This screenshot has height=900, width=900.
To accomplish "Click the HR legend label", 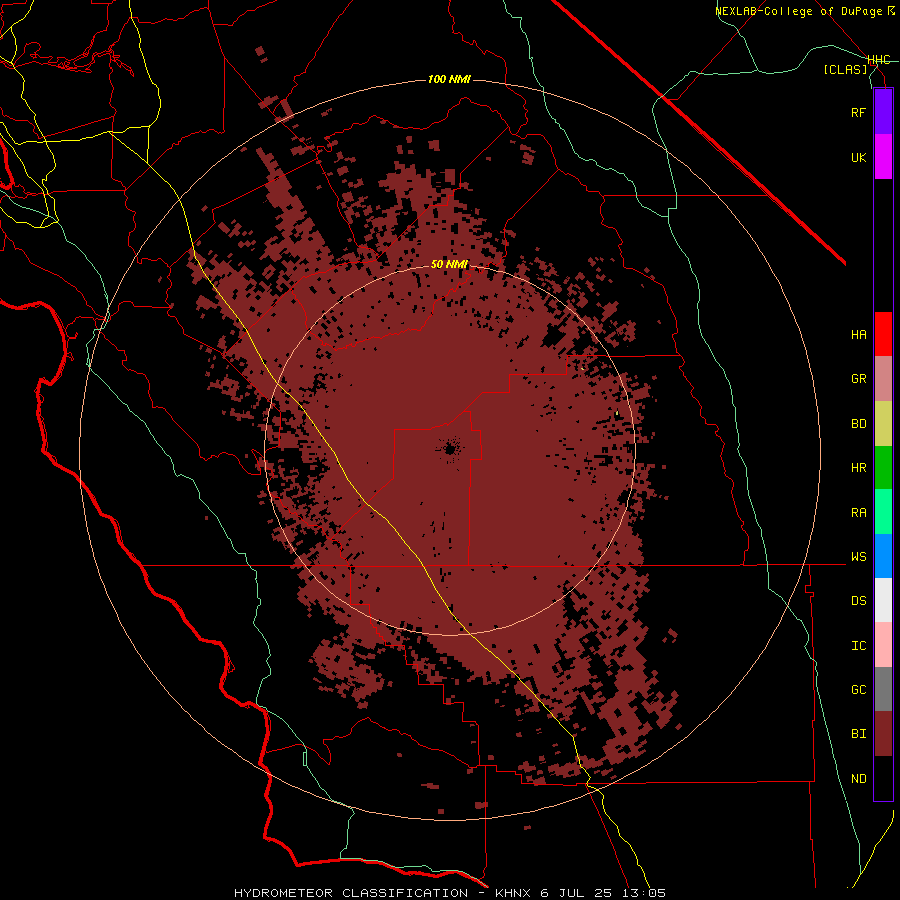I will tap(859, 468).
